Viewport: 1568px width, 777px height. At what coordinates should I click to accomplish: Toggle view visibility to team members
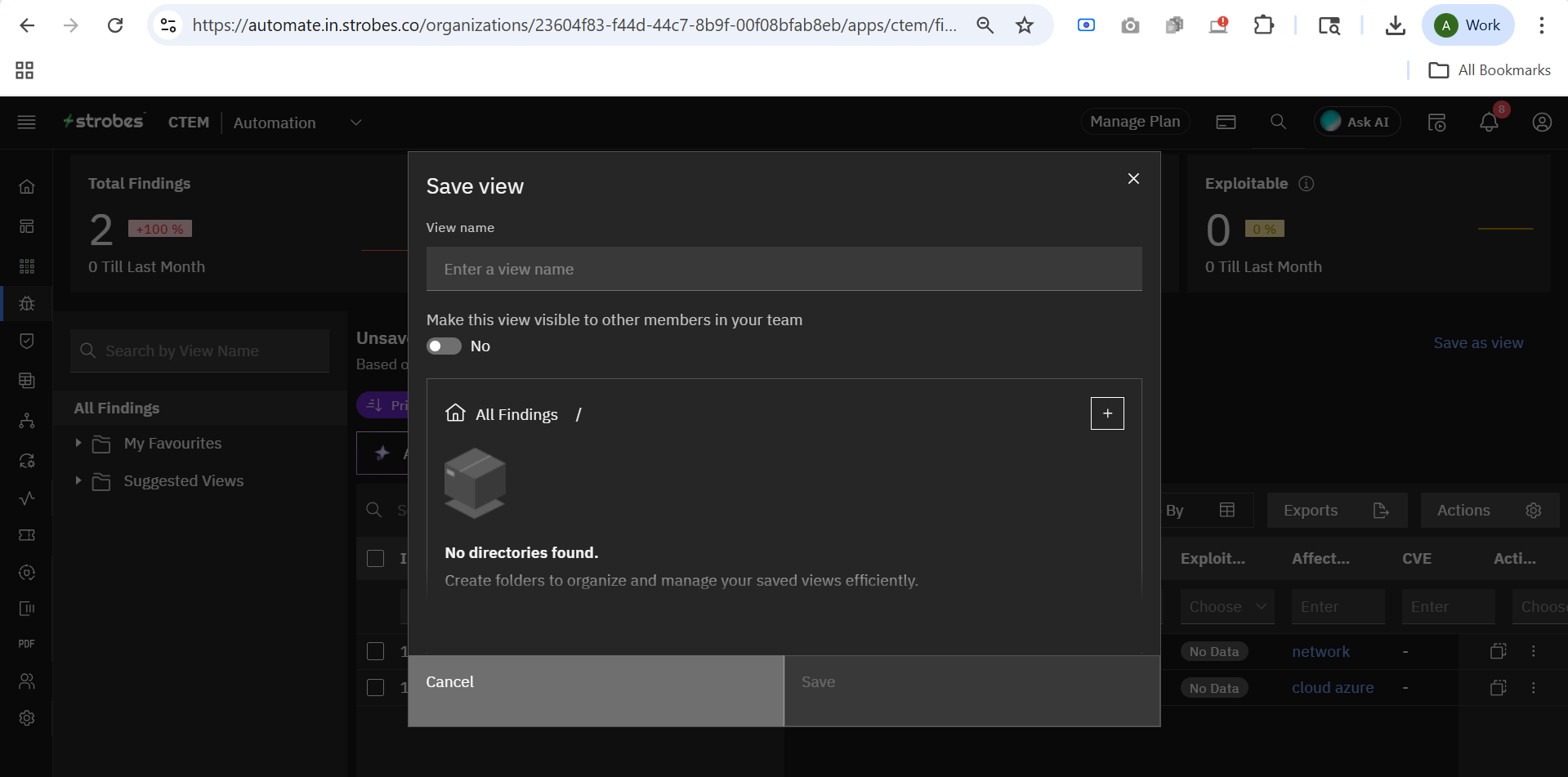tap(444, 346)
